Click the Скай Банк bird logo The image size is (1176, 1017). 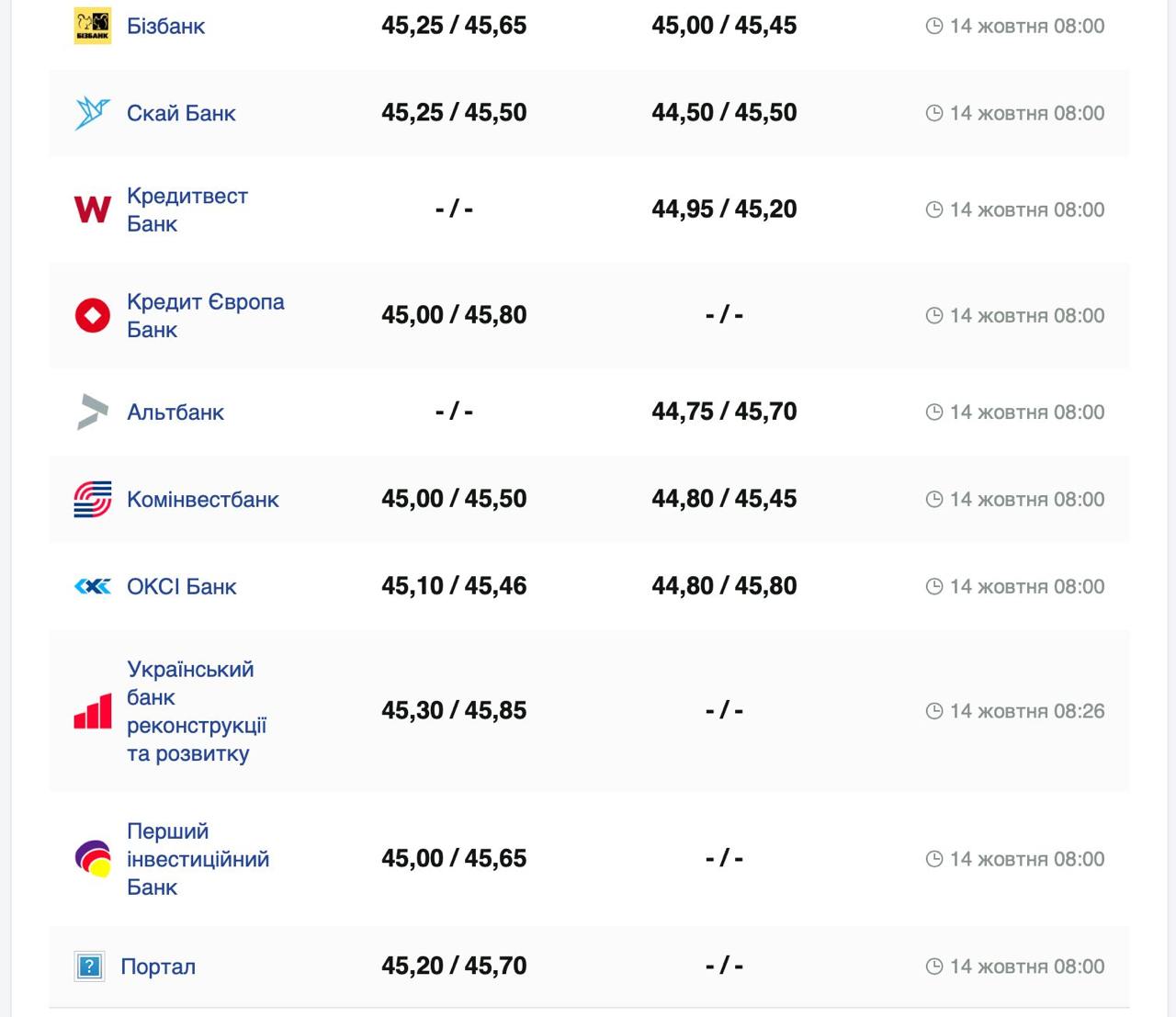tap(92, 113)
